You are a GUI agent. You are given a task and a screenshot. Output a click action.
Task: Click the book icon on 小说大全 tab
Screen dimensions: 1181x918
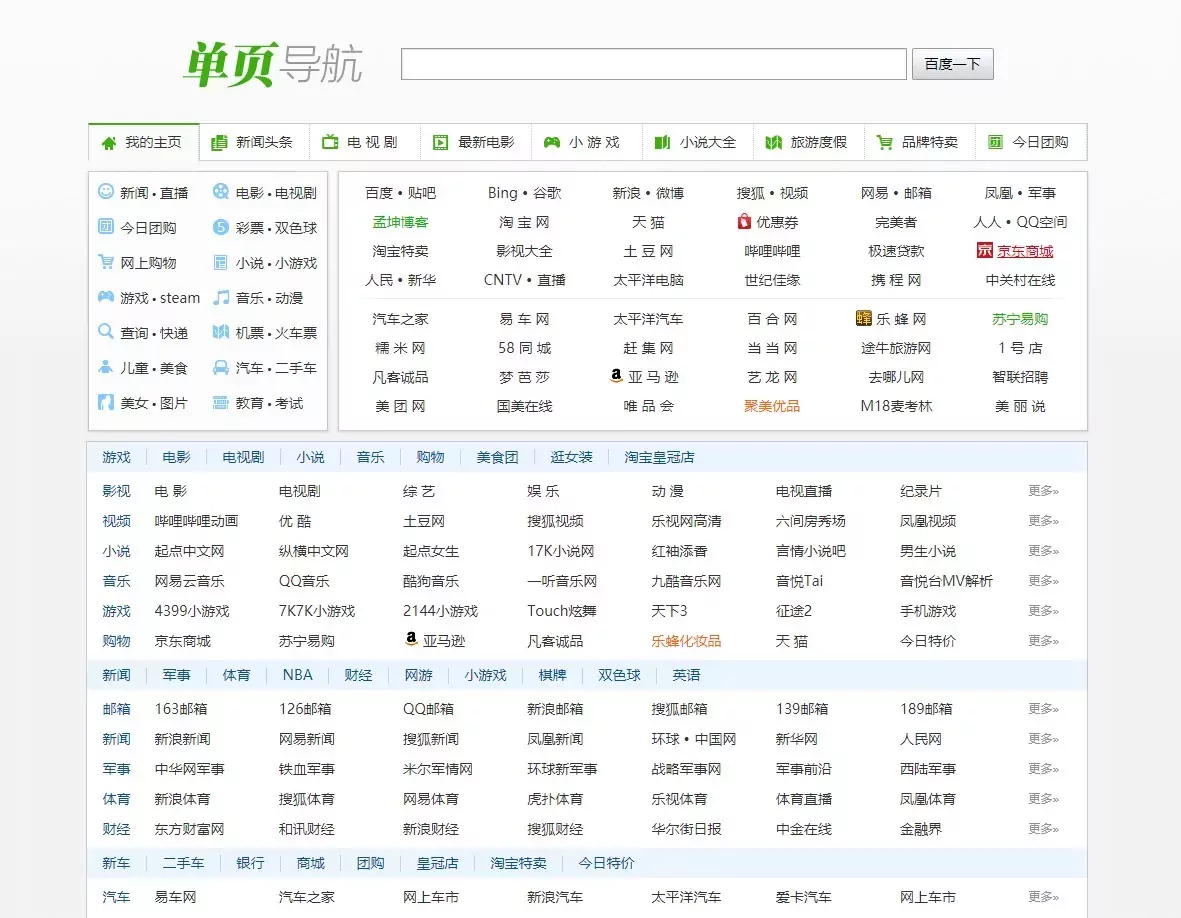tap(661, 142)
